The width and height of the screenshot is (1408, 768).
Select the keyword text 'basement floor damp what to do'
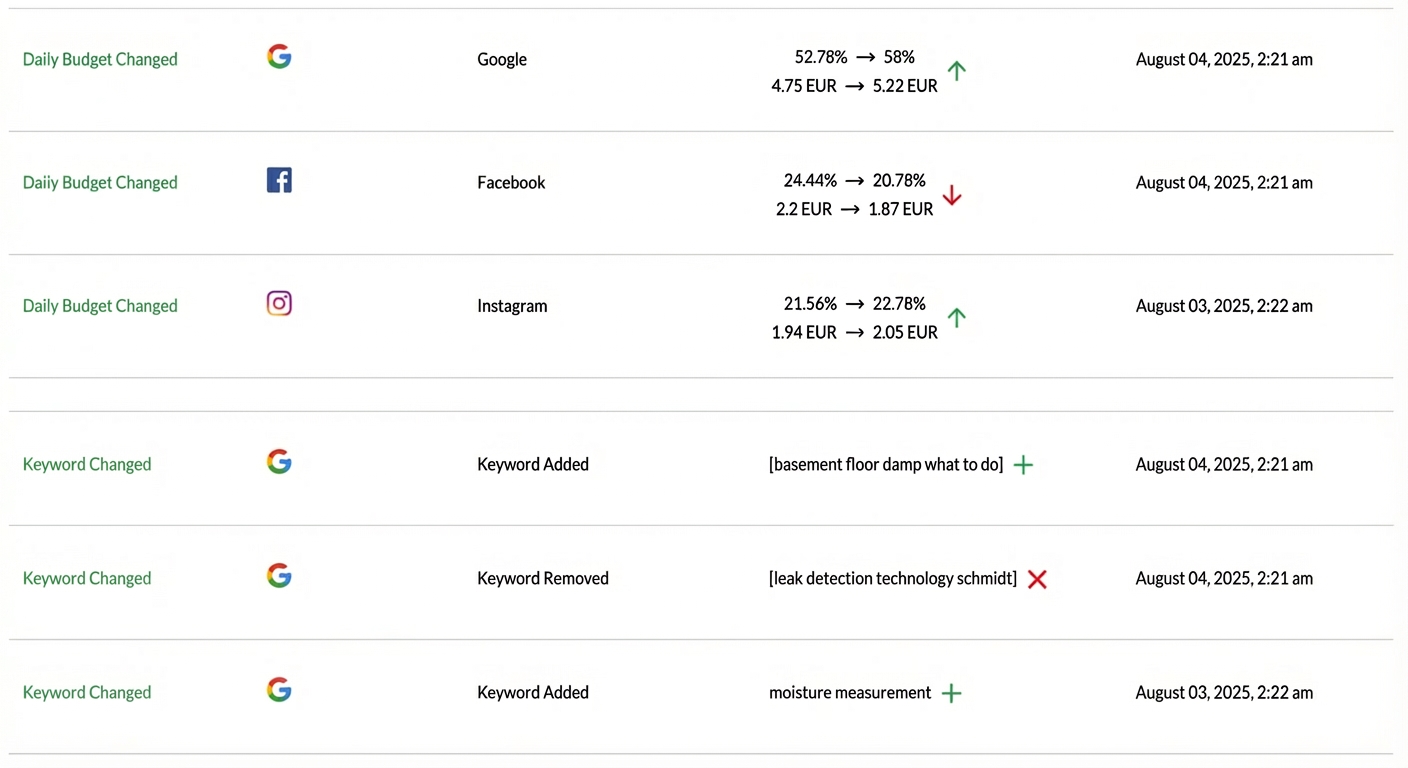coord(886,464)
